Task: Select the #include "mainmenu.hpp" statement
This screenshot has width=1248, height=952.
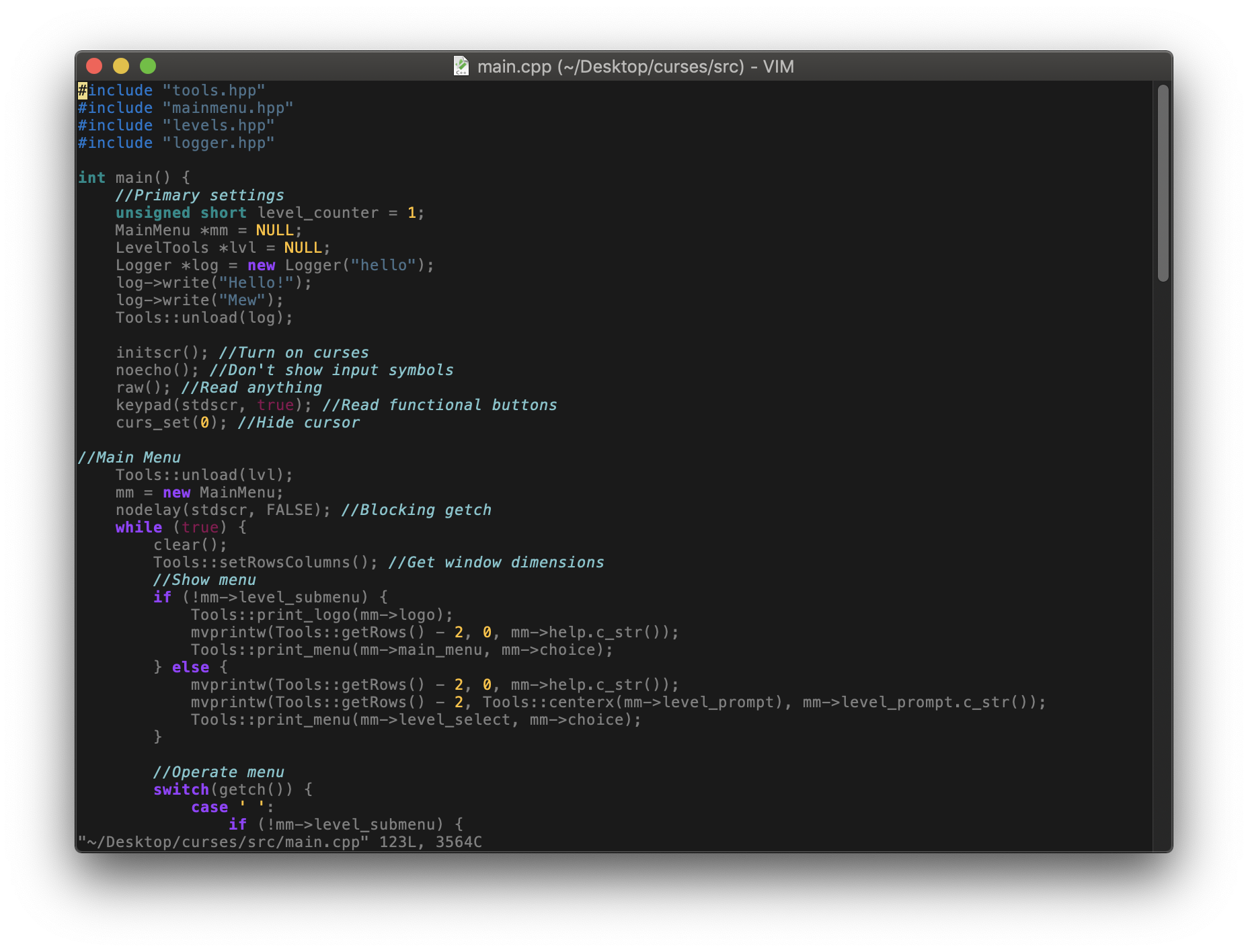Action: [x=185, y=108]
